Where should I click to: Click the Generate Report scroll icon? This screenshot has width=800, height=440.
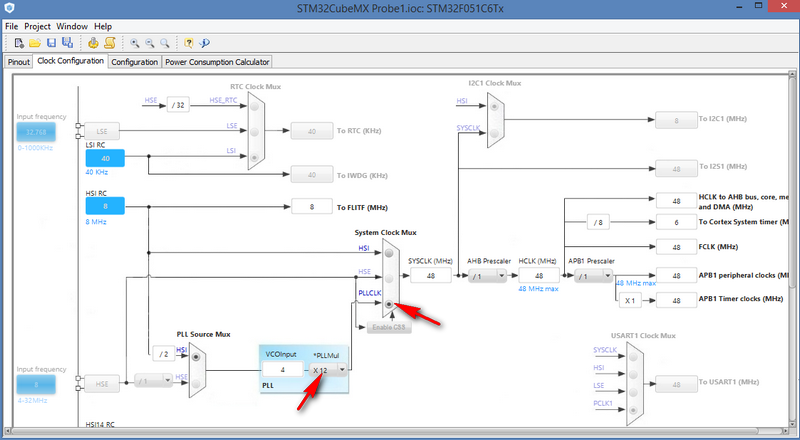click(x=109, y=43)
